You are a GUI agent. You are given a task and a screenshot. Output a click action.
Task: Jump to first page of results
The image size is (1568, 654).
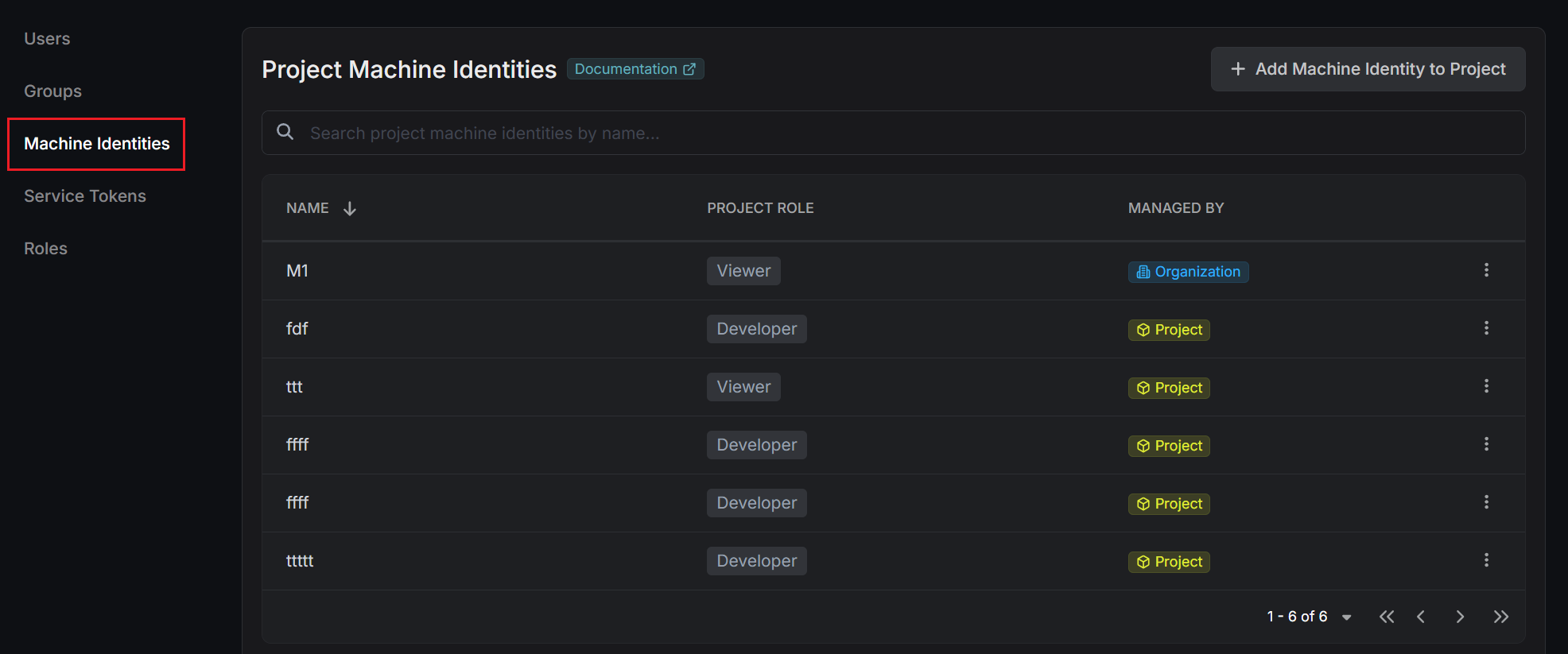coord(1386,617)
